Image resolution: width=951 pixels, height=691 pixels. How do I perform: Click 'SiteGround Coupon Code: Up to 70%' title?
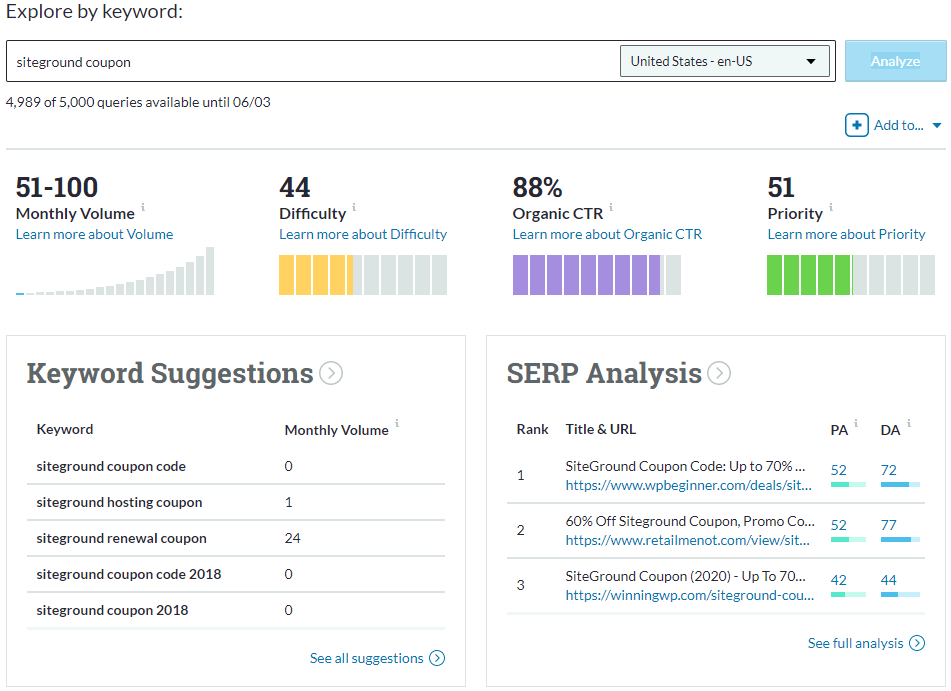(685, 466)
